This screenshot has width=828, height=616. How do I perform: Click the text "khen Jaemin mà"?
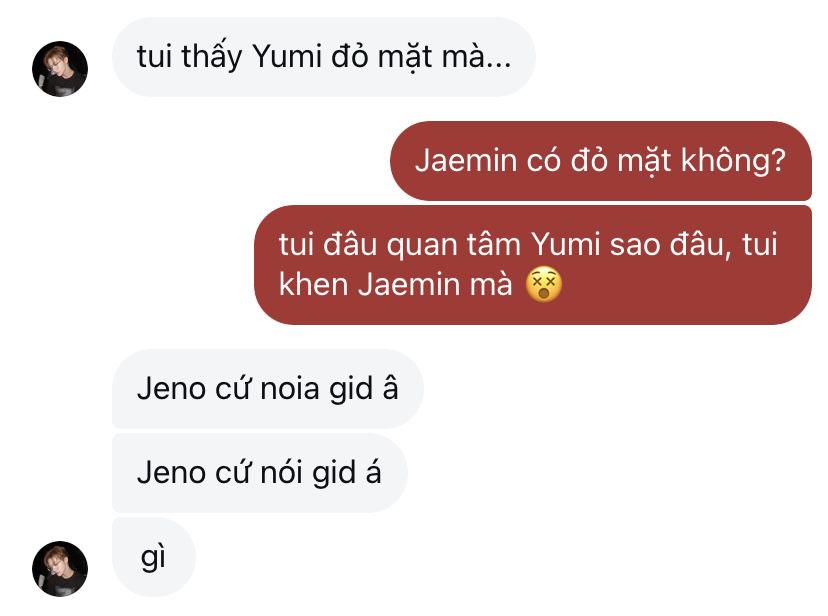(x=396, y=285)
